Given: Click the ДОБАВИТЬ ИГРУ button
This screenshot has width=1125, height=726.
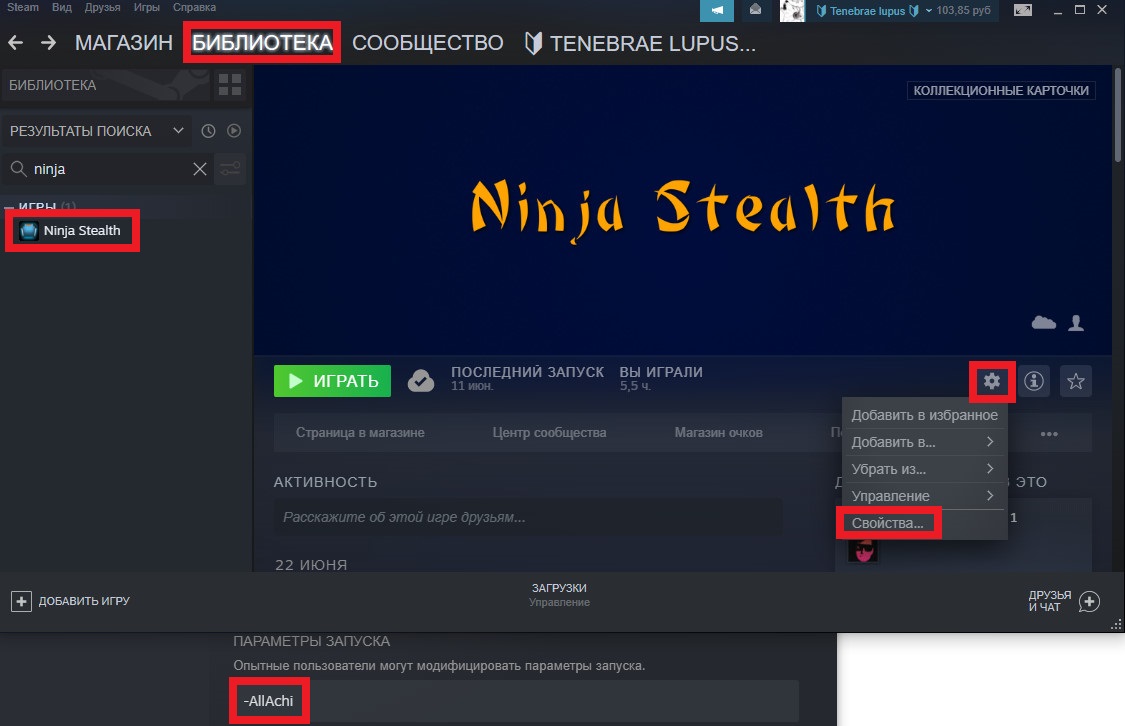Looking at the screenshot, I should tap(70, 601).
